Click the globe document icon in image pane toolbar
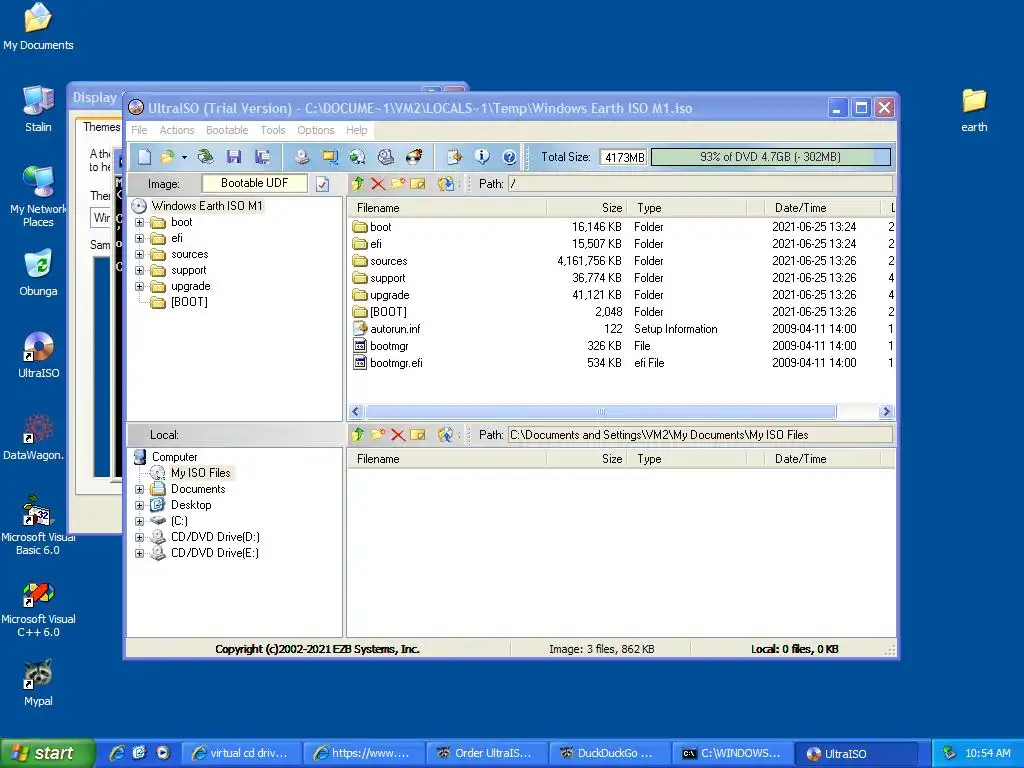 pyautogui.click(x=446, y=184)
